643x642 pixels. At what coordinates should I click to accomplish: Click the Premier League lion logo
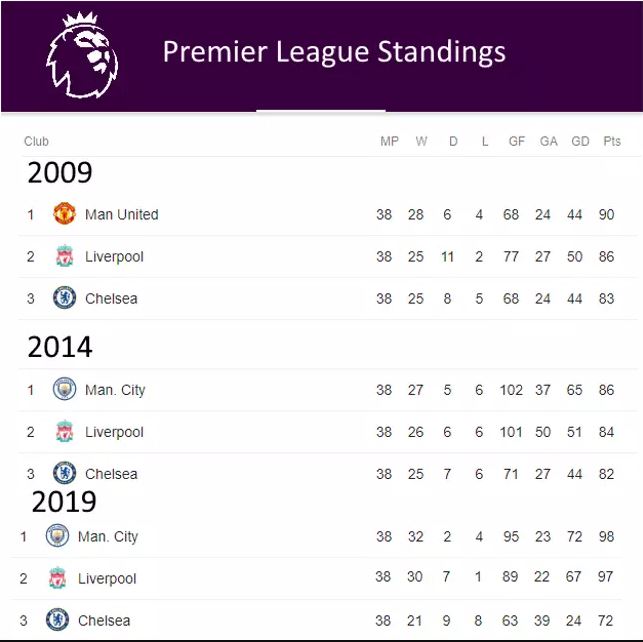[x=82, y=55]
